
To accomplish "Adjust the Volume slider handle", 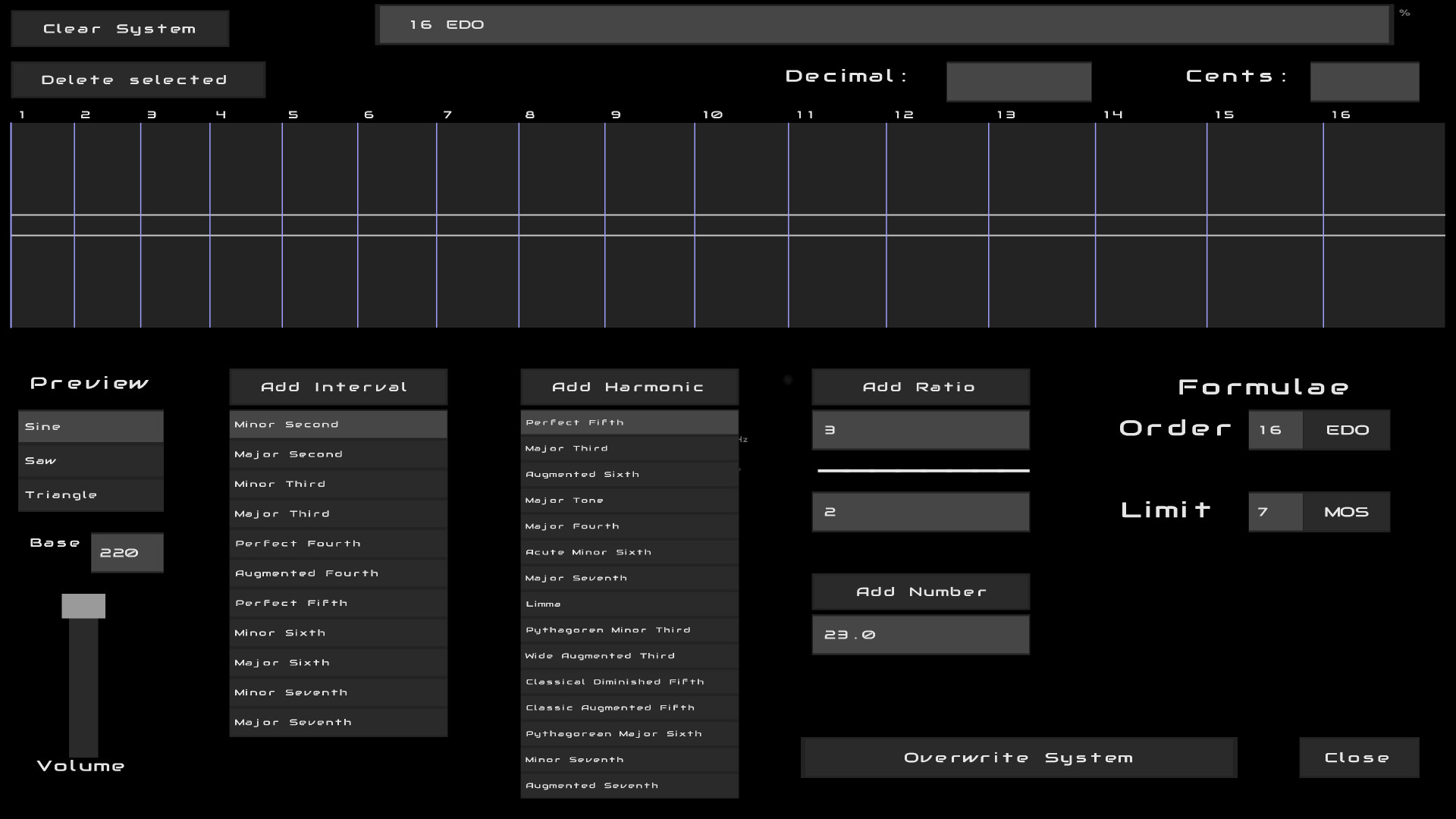I will [83, 605].
